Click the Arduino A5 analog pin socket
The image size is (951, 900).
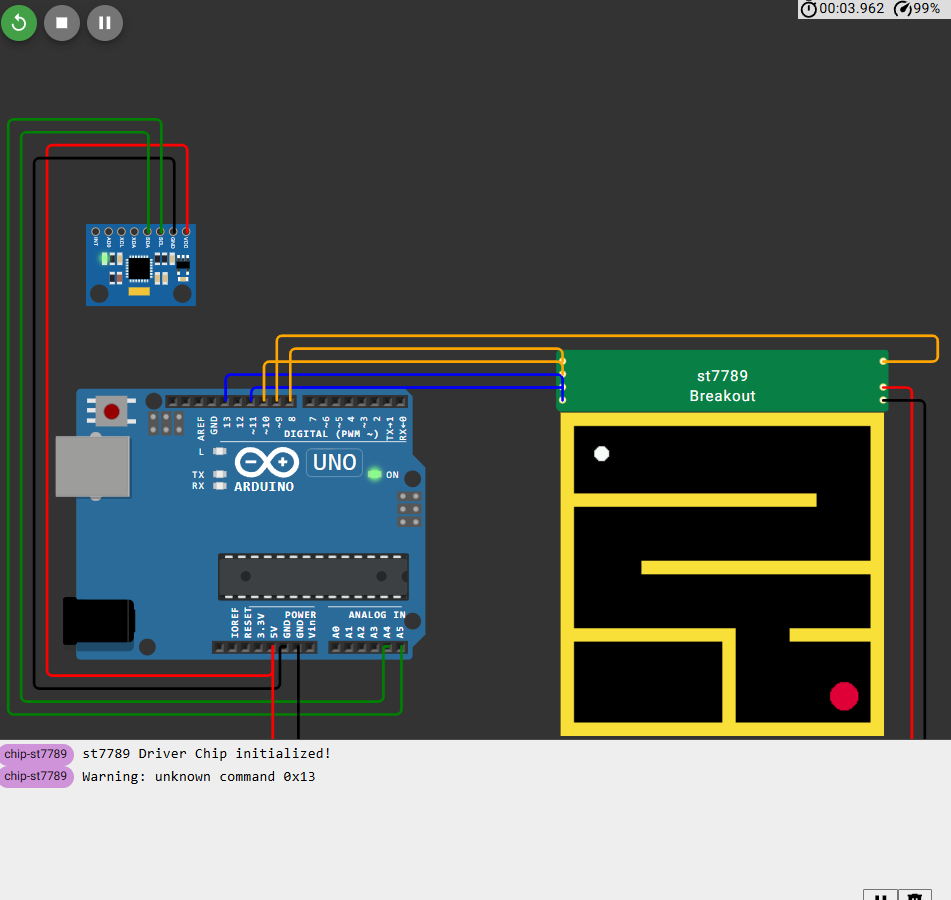coord(401,648)
